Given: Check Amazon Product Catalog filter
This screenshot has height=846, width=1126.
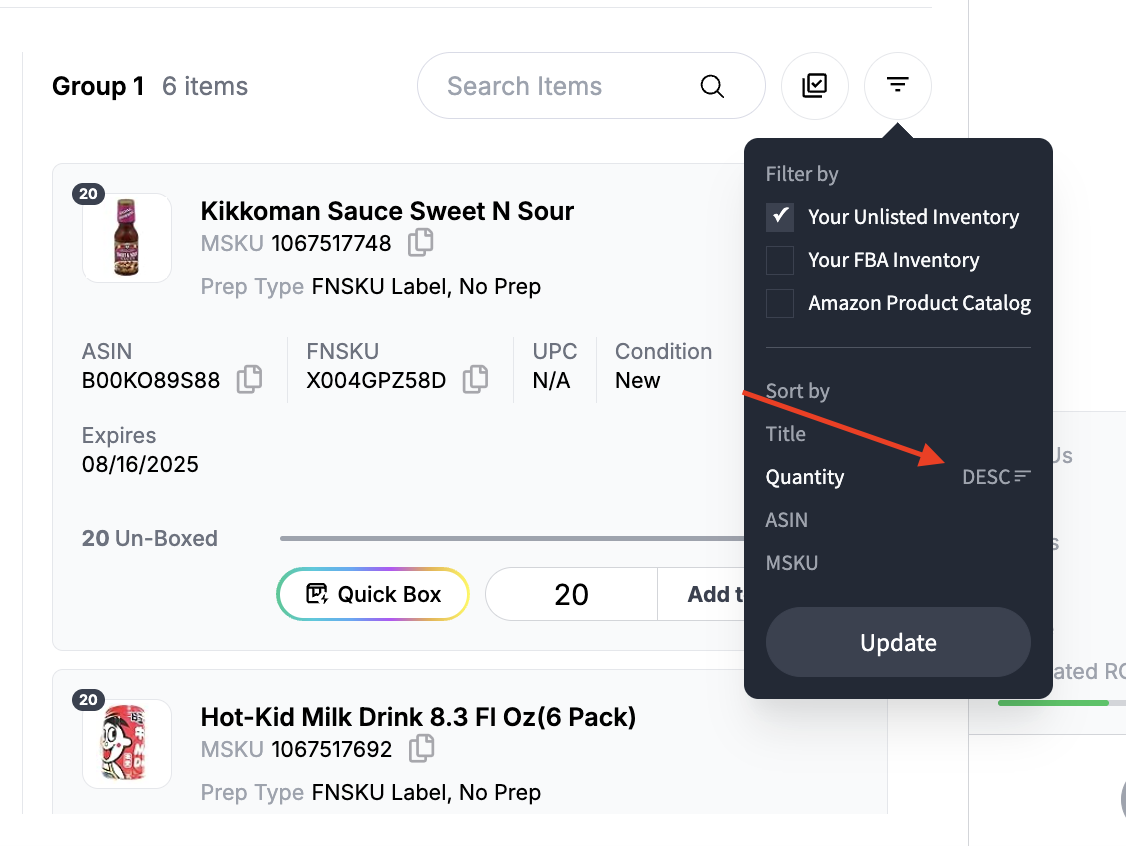Looking at the screenshot, I should pyautogui.click(x=780, y=303).
